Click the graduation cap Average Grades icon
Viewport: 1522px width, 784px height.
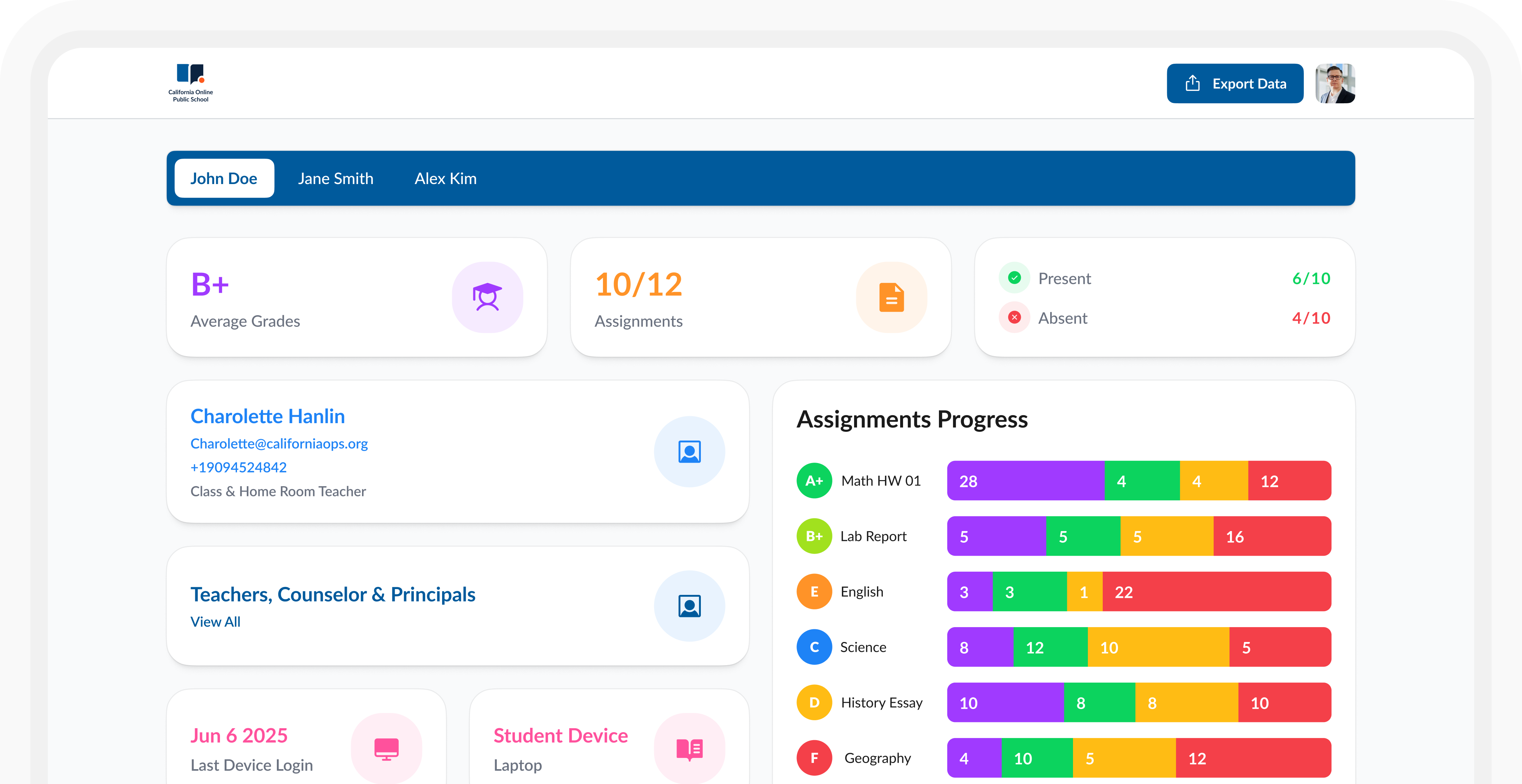point(487,297)
